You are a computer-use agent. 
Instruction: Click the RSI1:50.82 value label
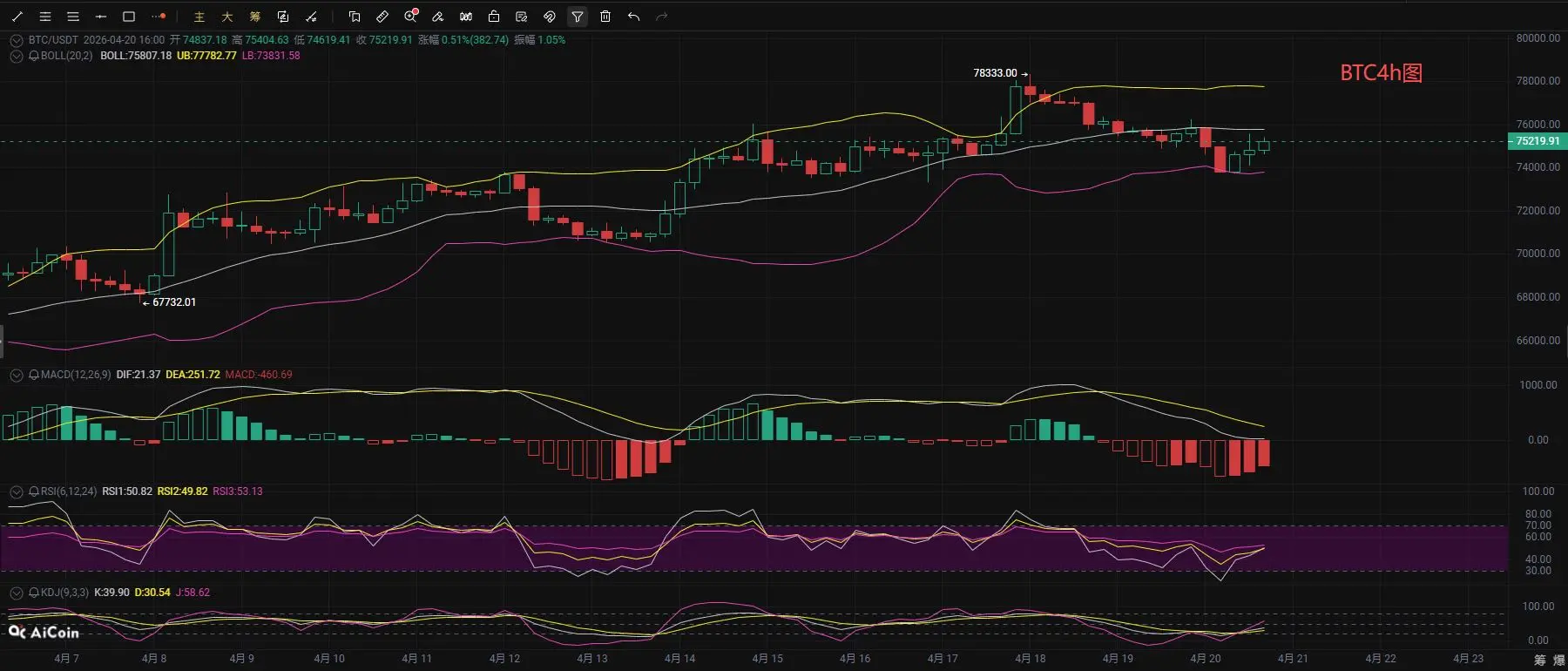point(127,491)
